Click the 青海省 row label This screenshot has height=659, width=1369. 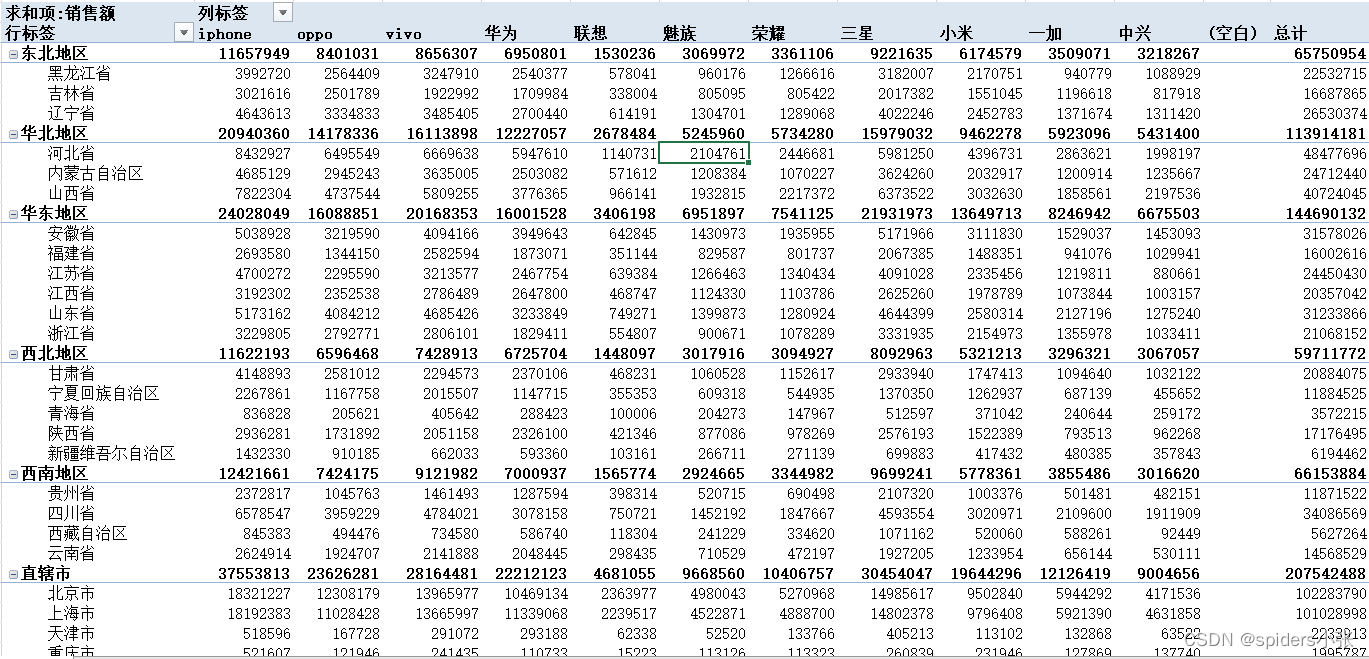tap(71, 413)
